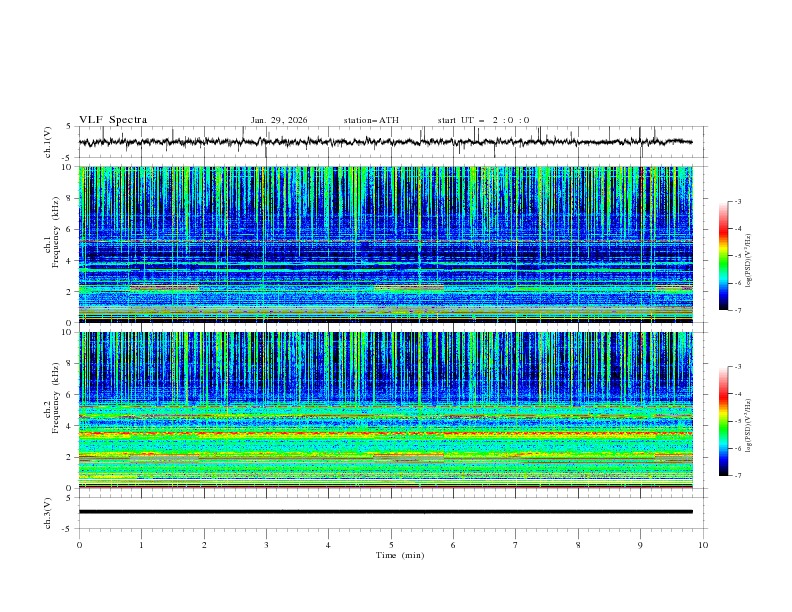
Task: Click inside the ch.1 spectrogram panel
Action: tap(385, 244)
